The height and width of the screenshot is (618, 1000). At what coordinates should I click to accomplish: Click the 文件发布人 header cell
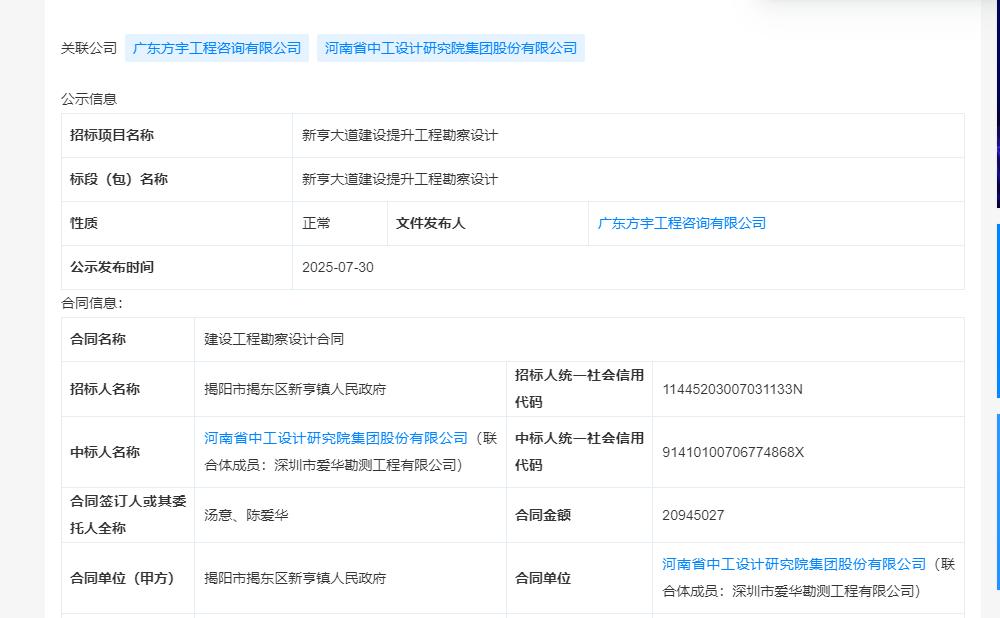point(488,223)
